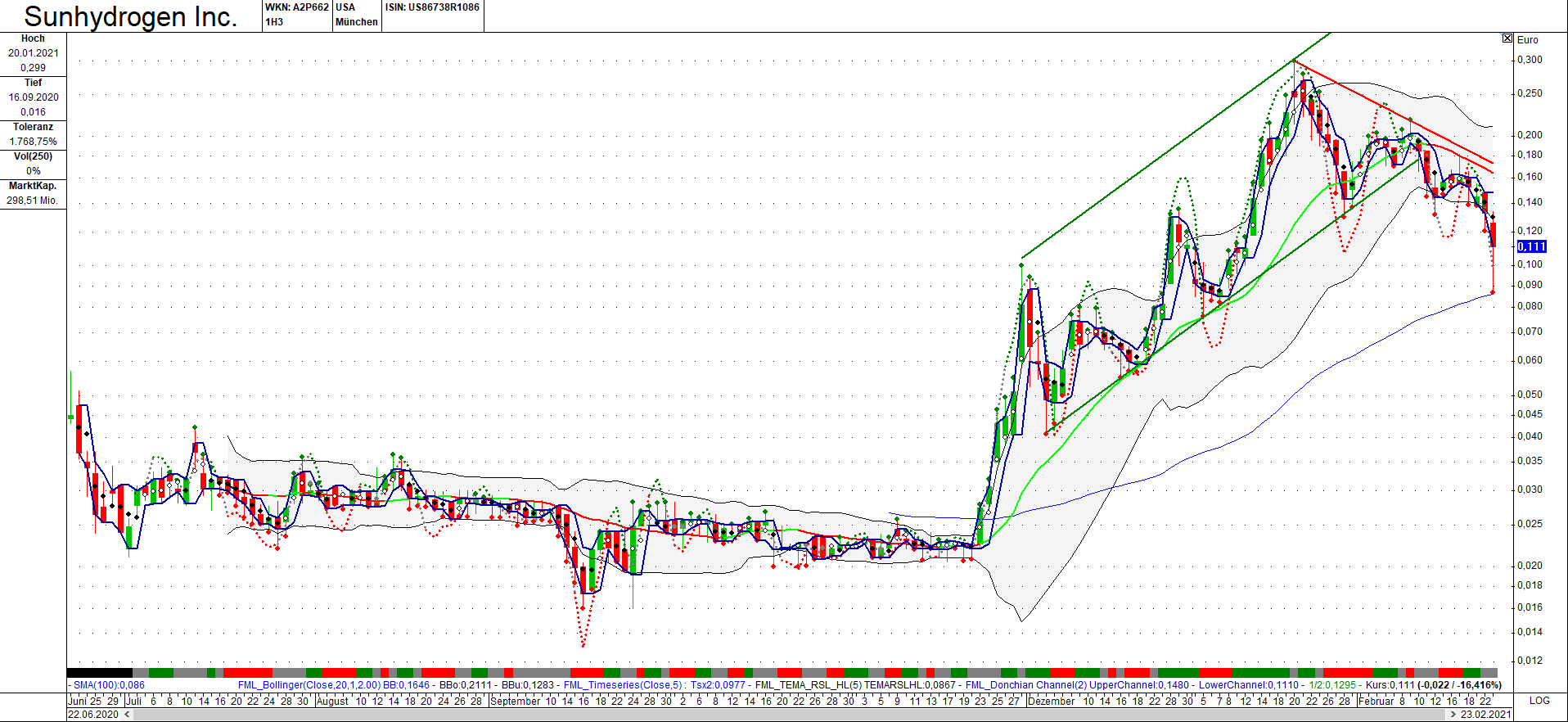Click the 0,050 price axis label
Viewport: 1568px width, 722px height.
[x=1530, y=395]
